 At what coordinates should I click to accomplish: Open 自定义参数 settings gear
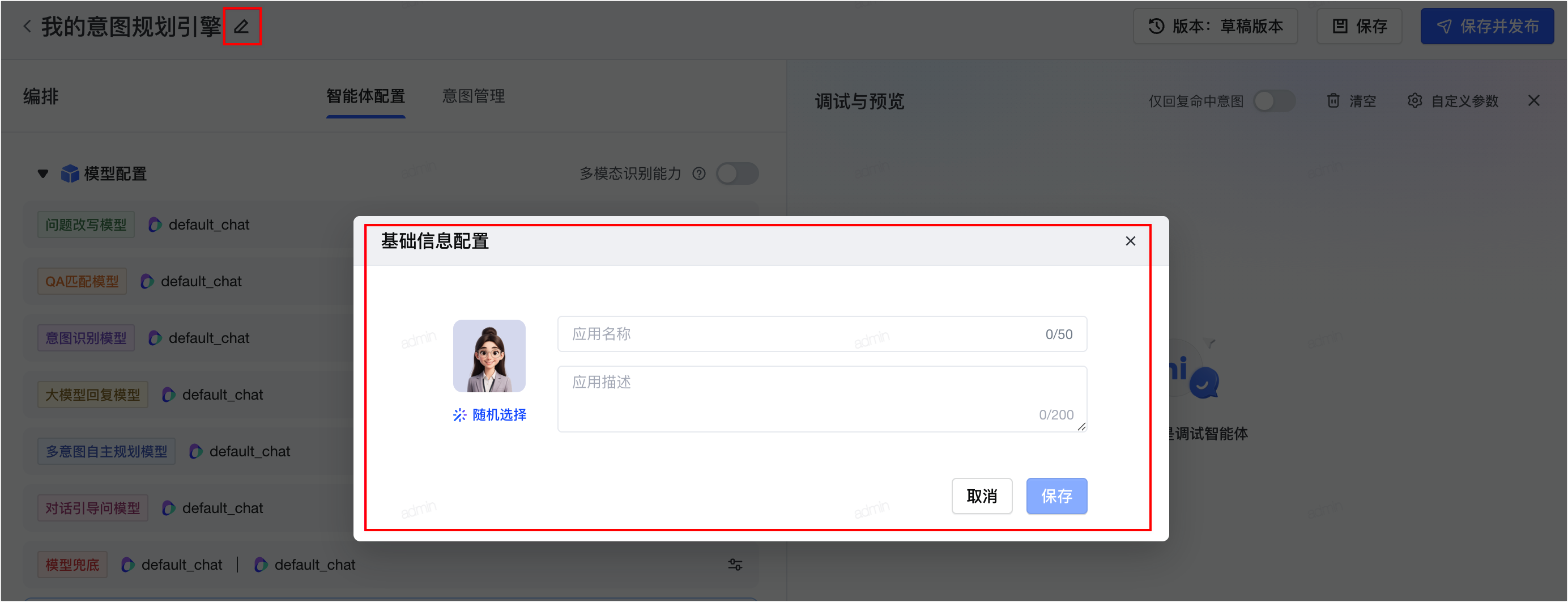click(1414, 101)
